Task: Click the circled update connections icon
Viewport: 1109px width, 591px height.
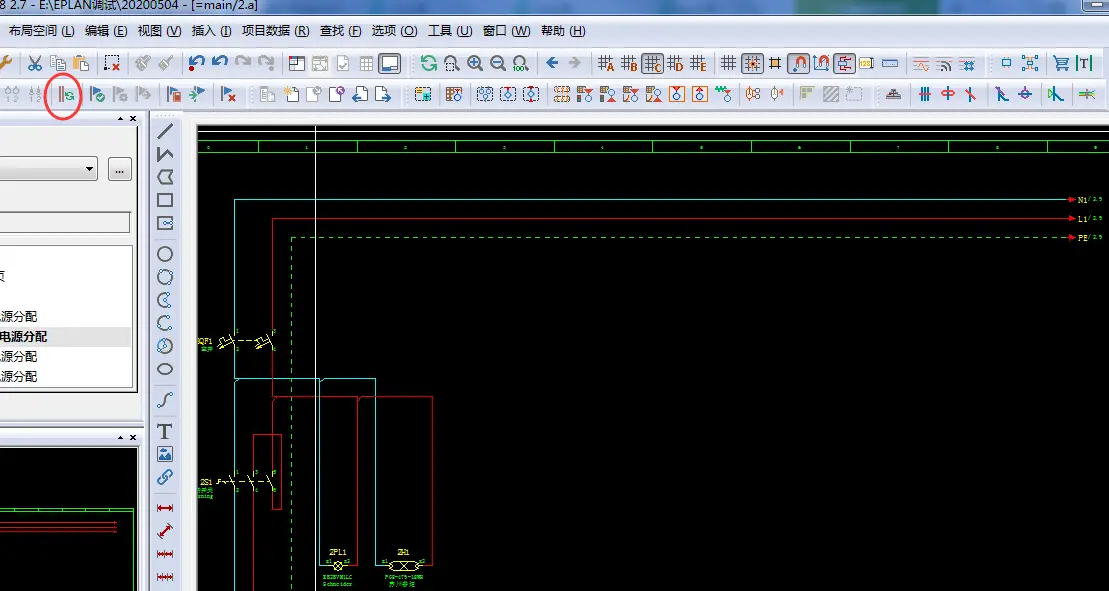Action: tap(66, 94)
